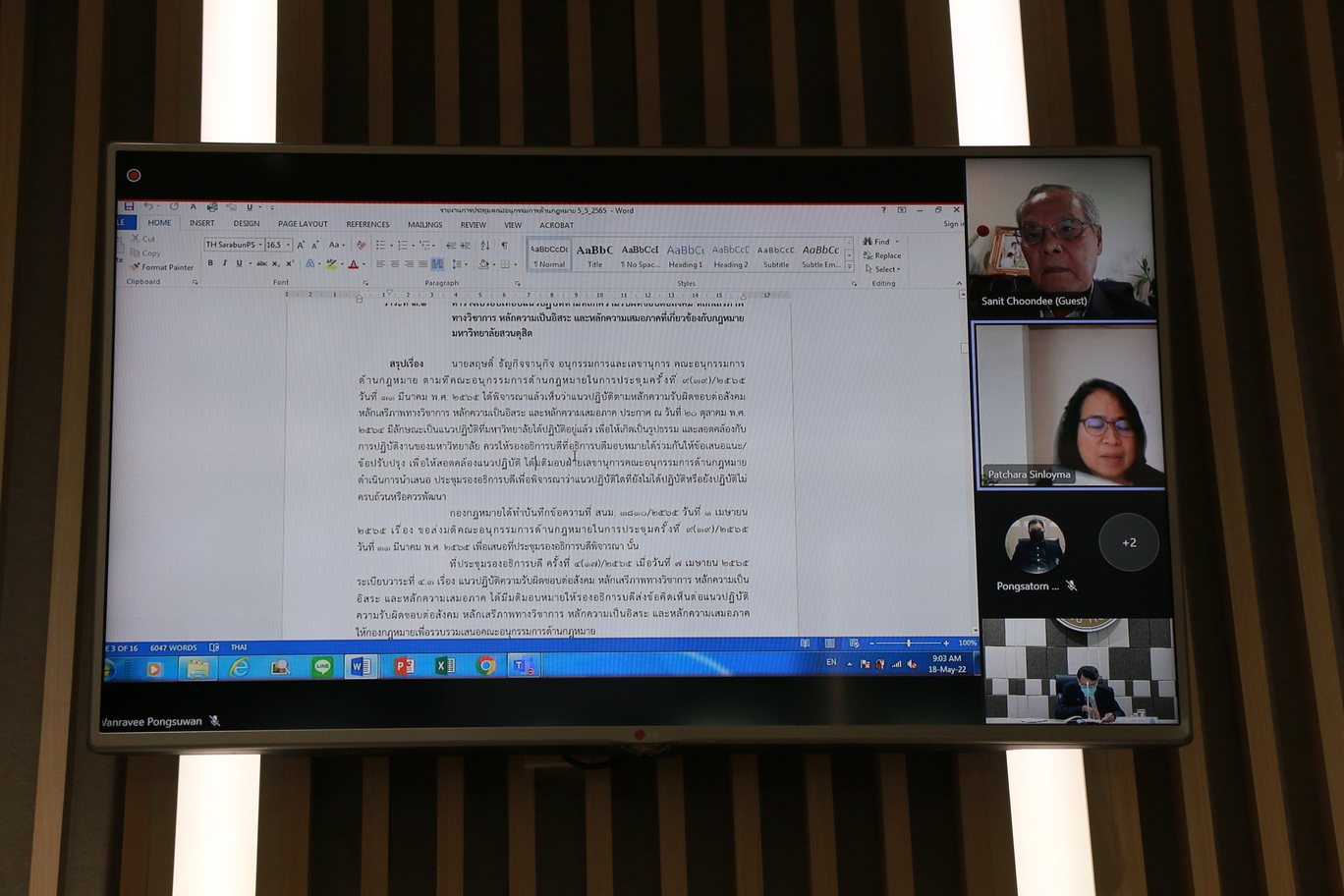
Task: Open Windows Media Player on the taskbar
Action: 154,669
